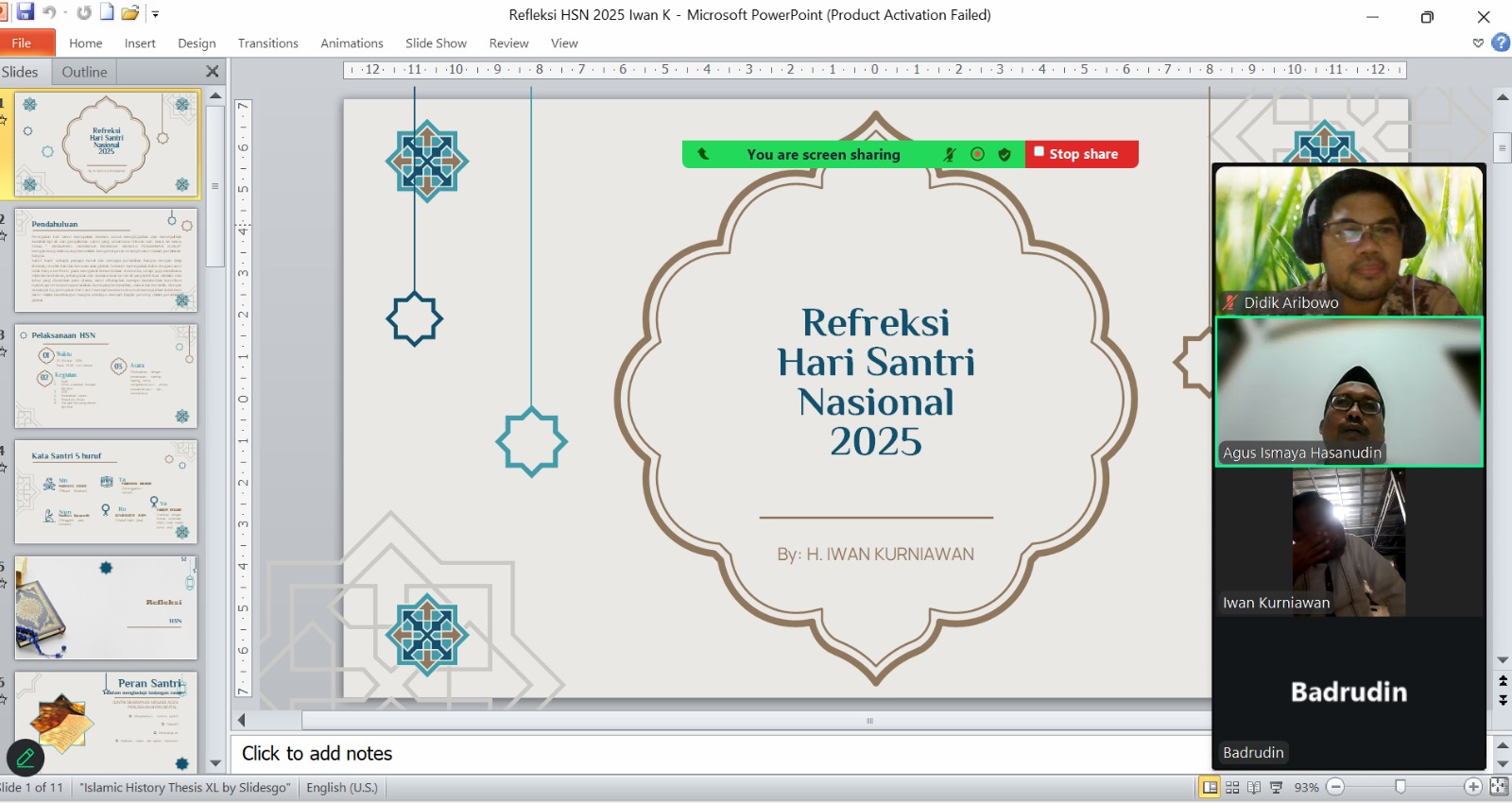
Task: Switch to the Slides pane tab
Action: point(20,72)
